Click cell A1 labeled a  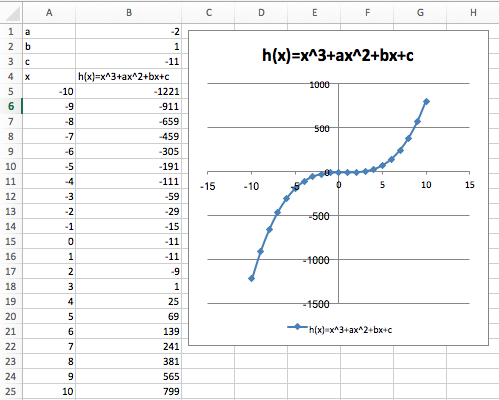pos(49,32)
